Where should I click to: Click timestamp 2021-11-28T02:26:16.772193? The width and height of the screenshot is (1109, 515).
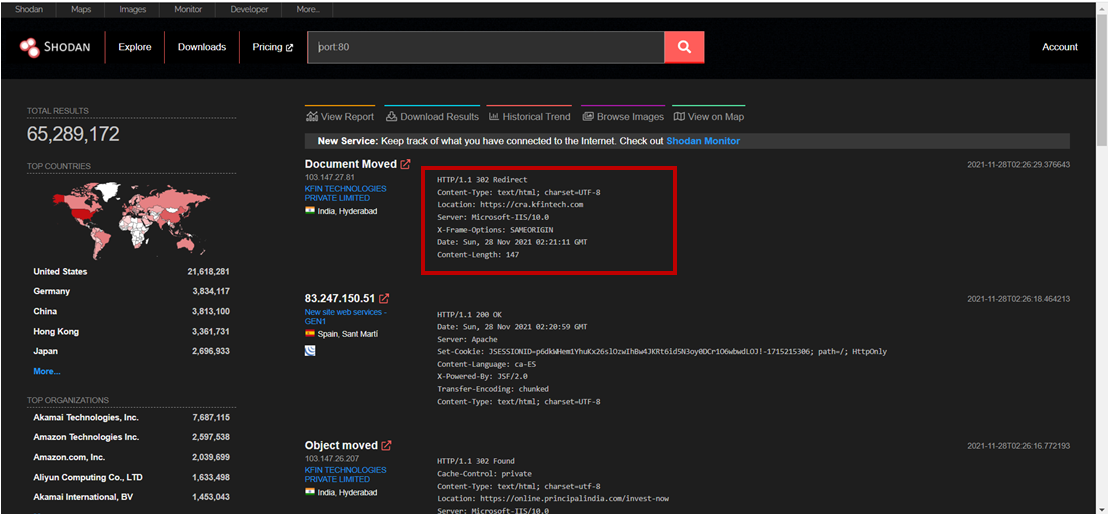pyautogui.click(x=1018, y=446)
